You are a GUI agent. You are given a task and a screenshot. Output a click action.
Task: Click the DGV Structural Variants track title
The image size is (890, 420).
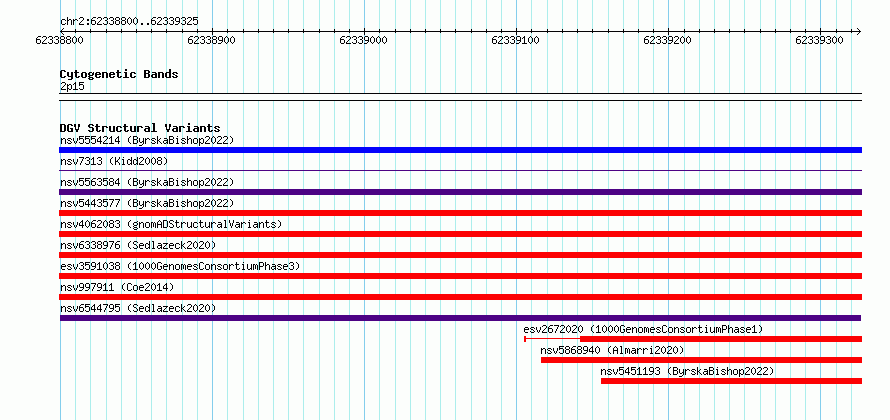pos(140,128)
